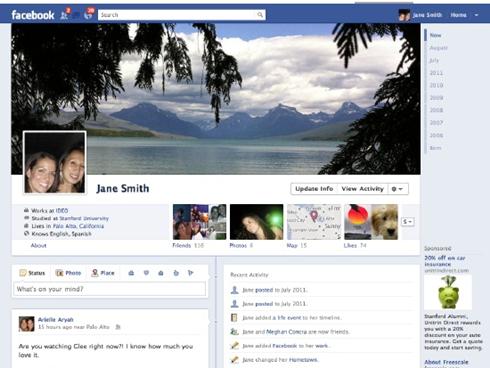
Task: Expand more sections dropdown beside Likes
Action: tap(407, 222)
